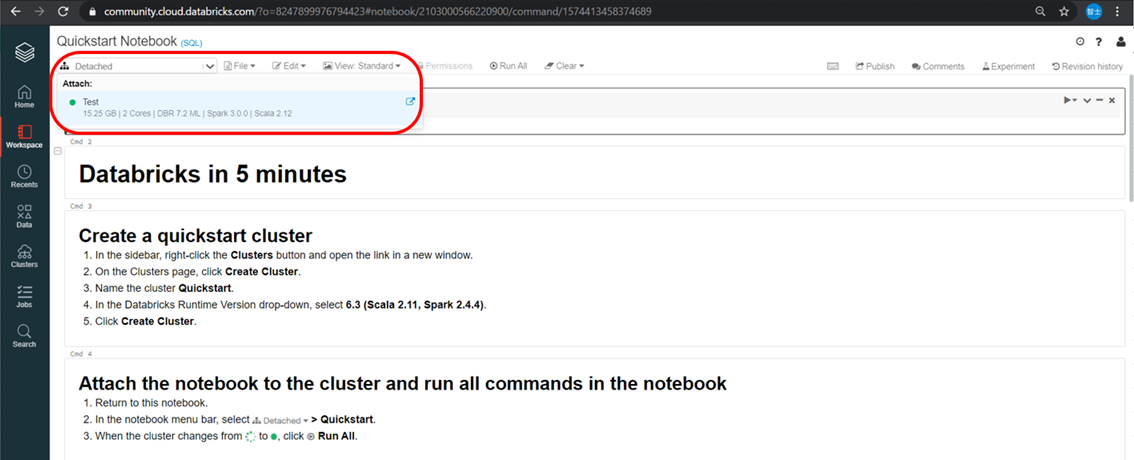Open the user account icon
The height and width of the screenshot is (460, 1134).
(x=1121, y=42)
